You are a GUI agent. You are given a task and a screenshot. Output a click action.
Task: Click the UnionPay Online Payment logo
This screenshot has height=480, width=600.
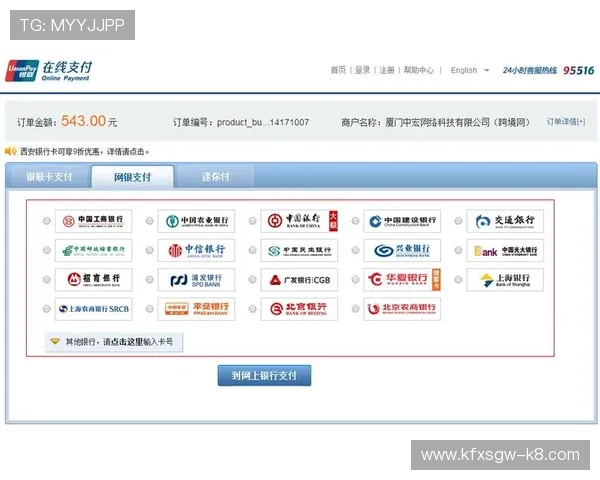49,71
